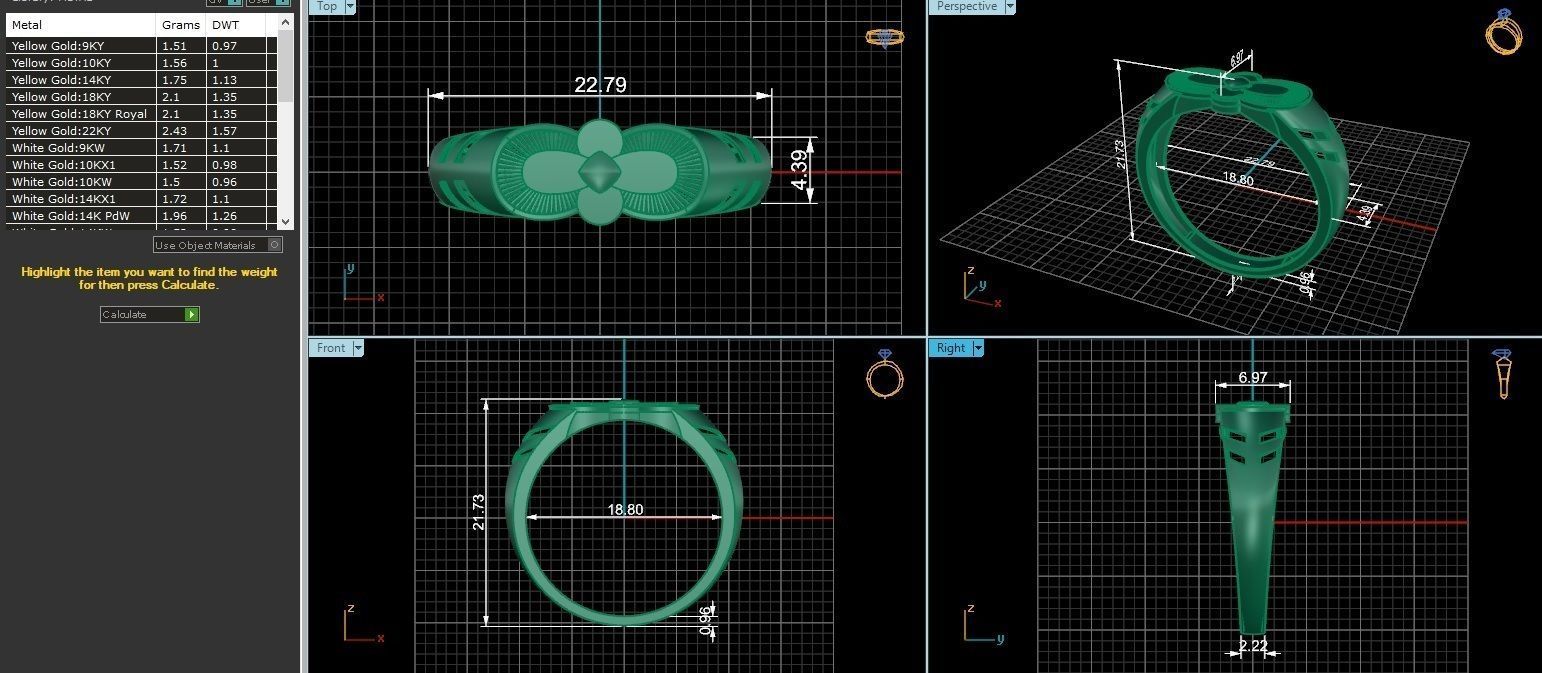1542x673 pixels.
Task: Open the Perspective viewport dropdown arrow
Action: tap(1010, 6)
